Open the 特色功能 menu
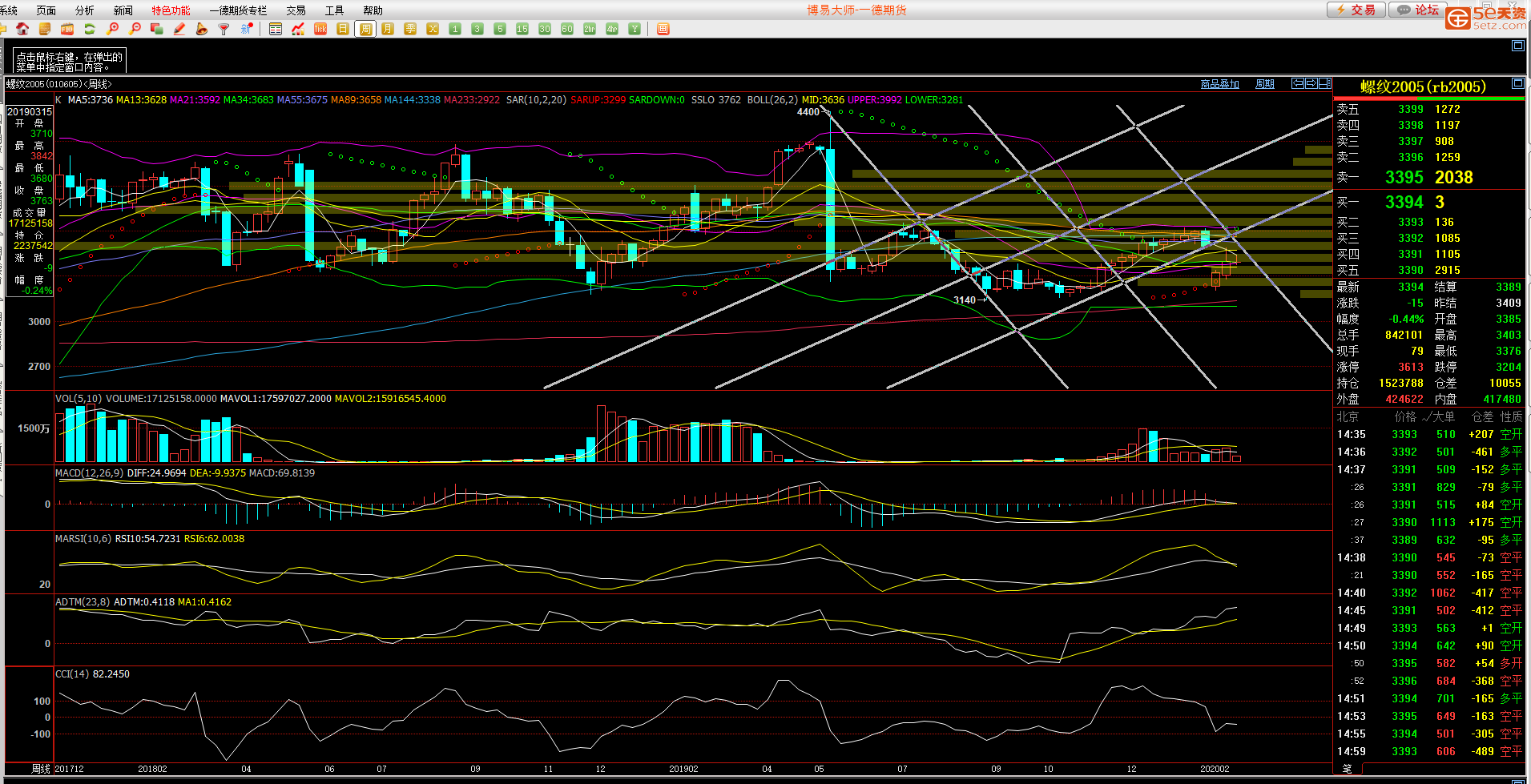Viewport: 1531px width, 784px height. coord(171,10)
